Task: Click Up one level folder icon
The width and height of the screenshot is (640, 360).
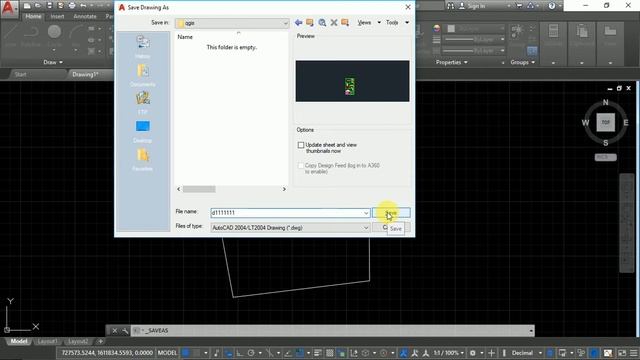Action: pyautogui.click(x=310, y=22)
